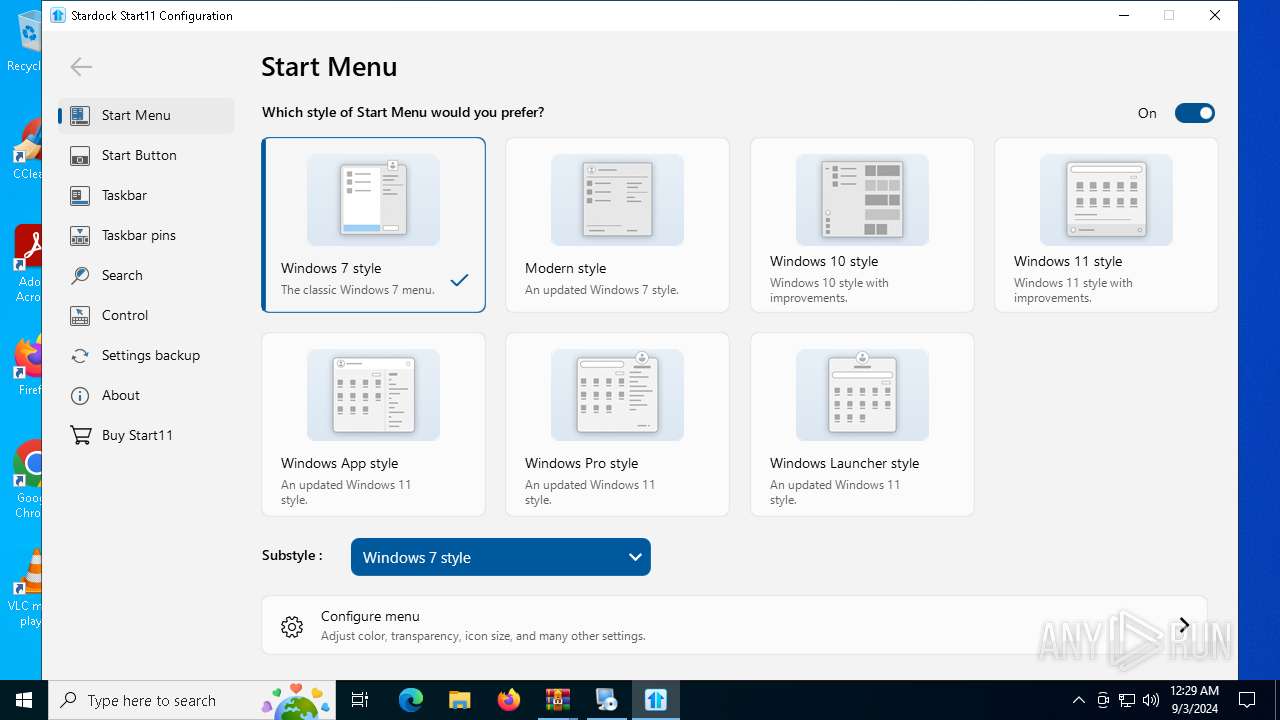The height and width of the screenshot is (720, 1280).
Task: Click the Start Button sidebar icon
Action: pos(80,155)
